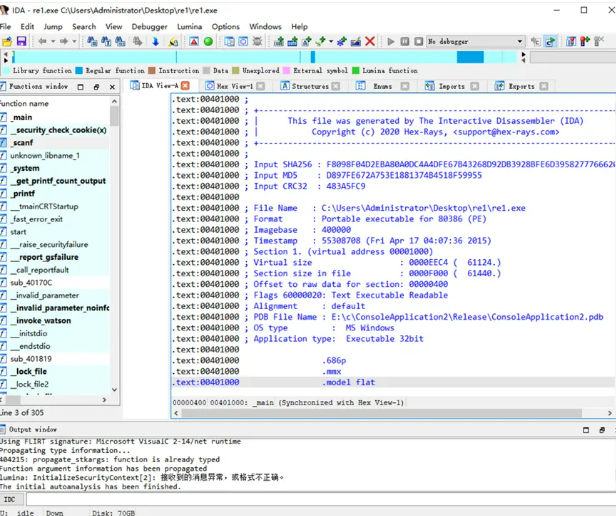Click the disassembly horizontal scrollbar

pos(381,413)
